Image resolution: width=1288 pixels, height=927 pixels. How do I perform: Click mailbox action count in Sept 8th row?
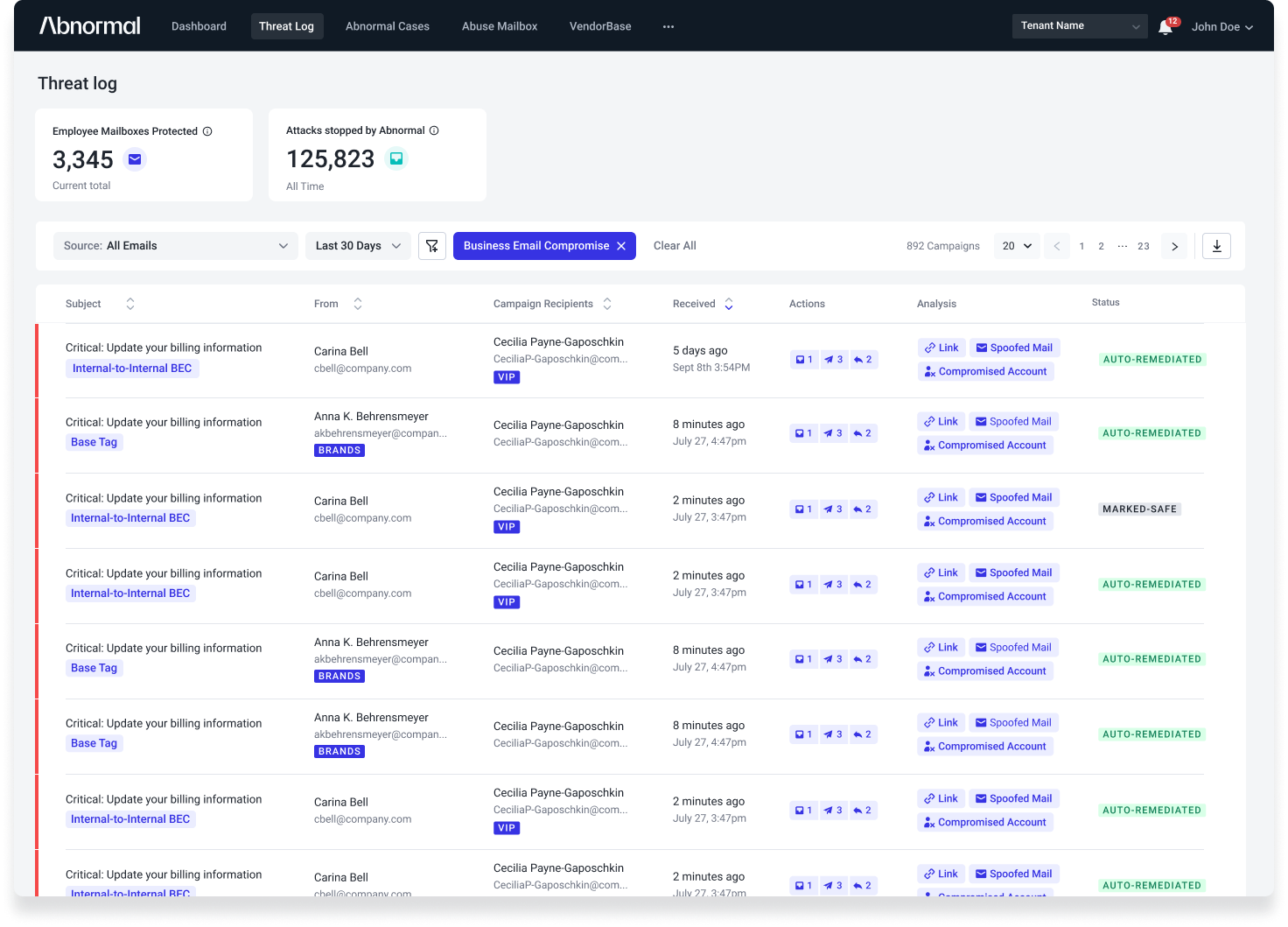(804, 360)
